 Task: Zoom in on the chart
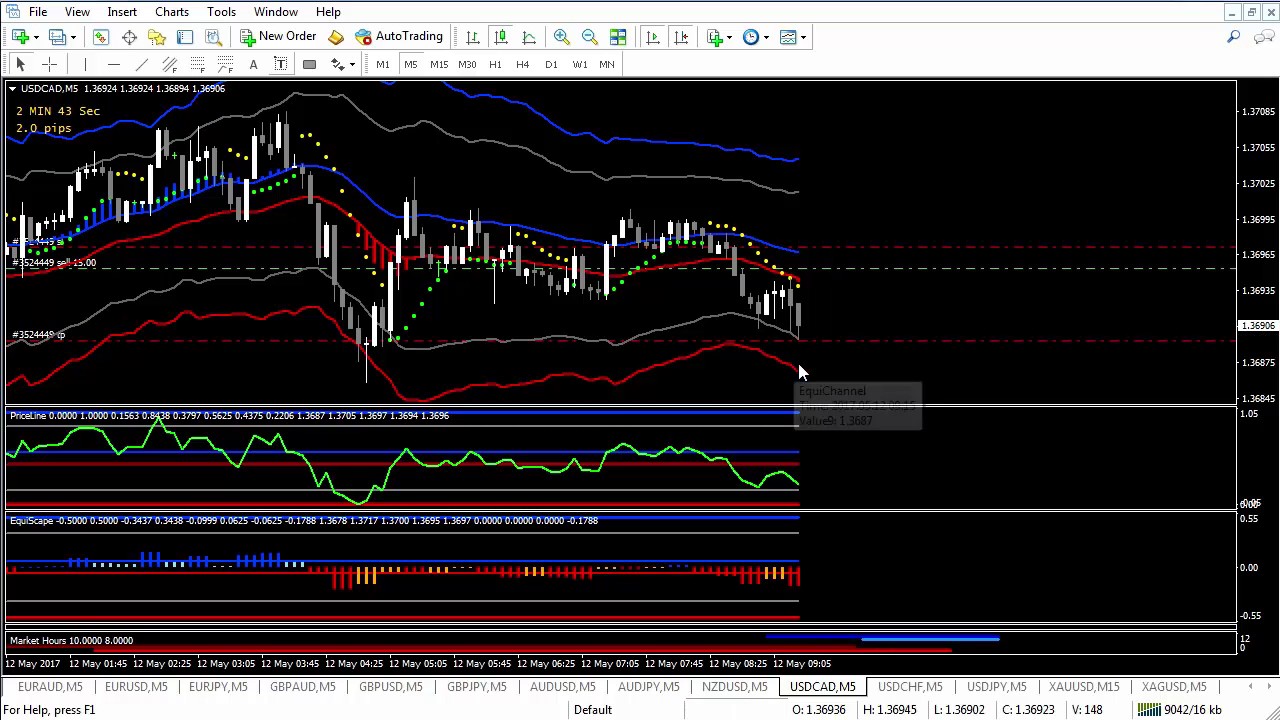pyautogui.click(x=562, y=37)
